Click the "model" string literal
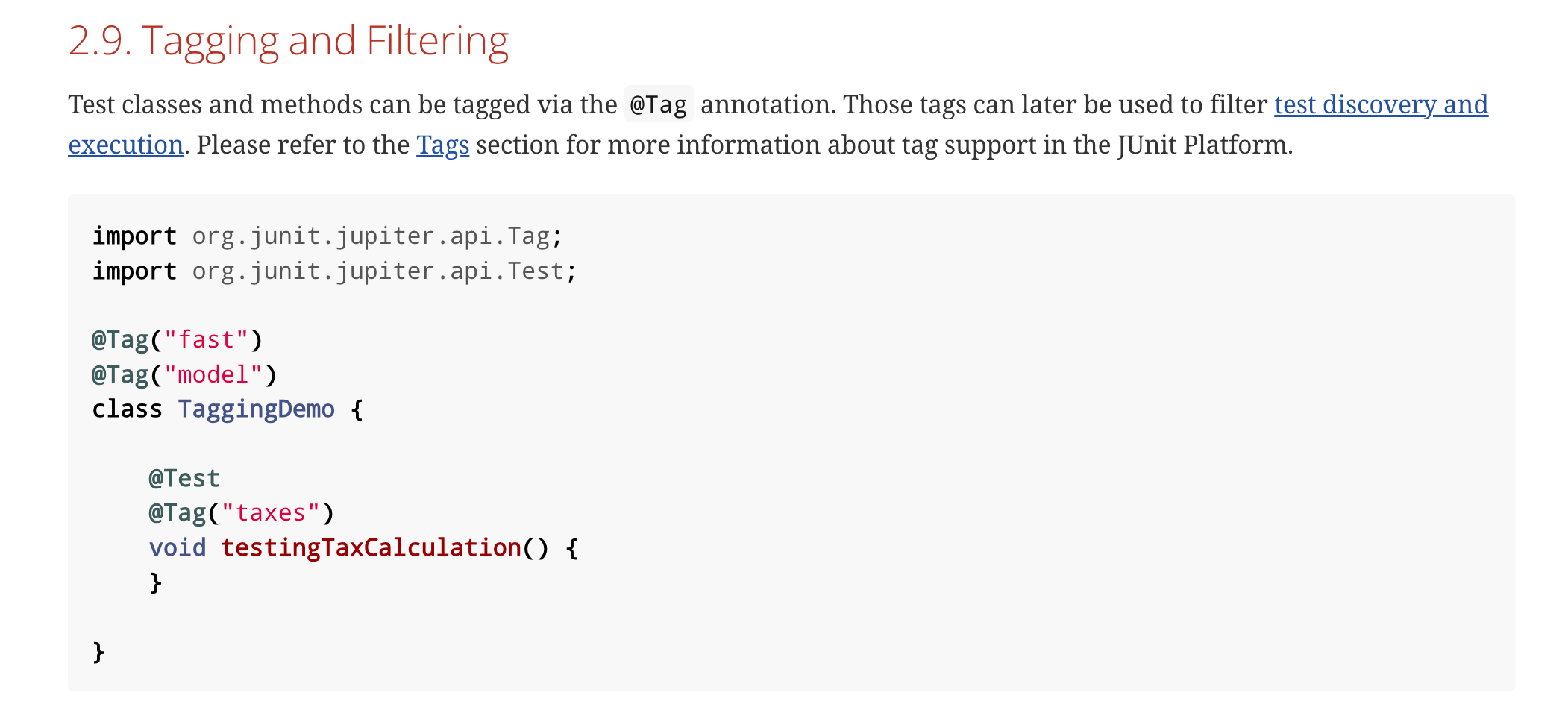 pyautogui.click(x=213, y=375)
